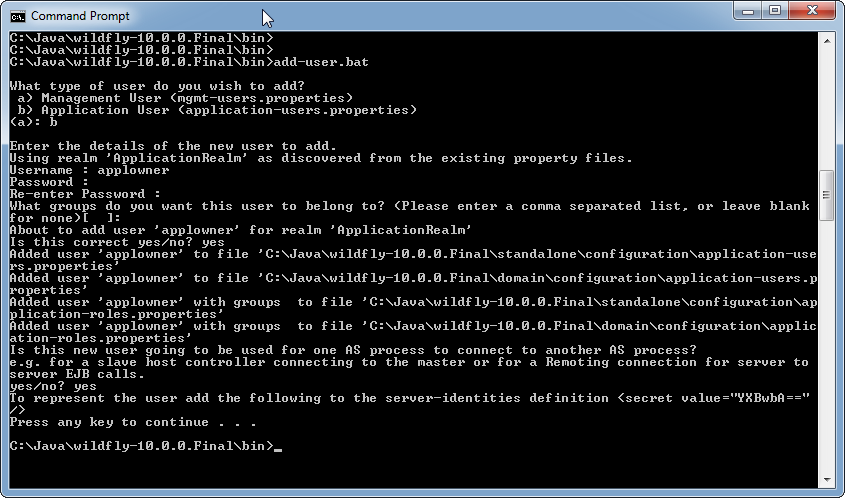845x498 pixels.
Task: Click scrollbar track below the thumb
Action: [x=827, y=346]
